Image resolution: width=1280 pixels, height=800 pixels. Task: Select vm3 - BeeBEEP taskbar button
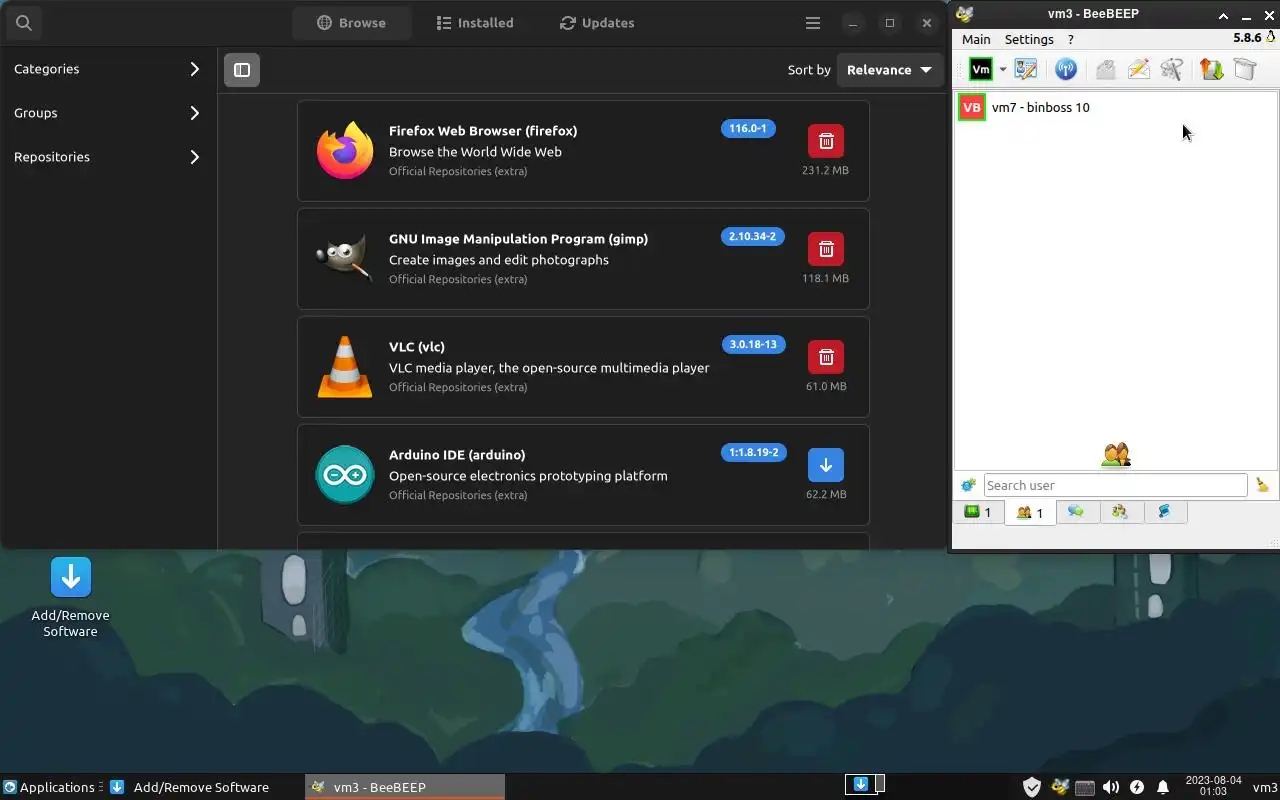(x=405, y=787)
